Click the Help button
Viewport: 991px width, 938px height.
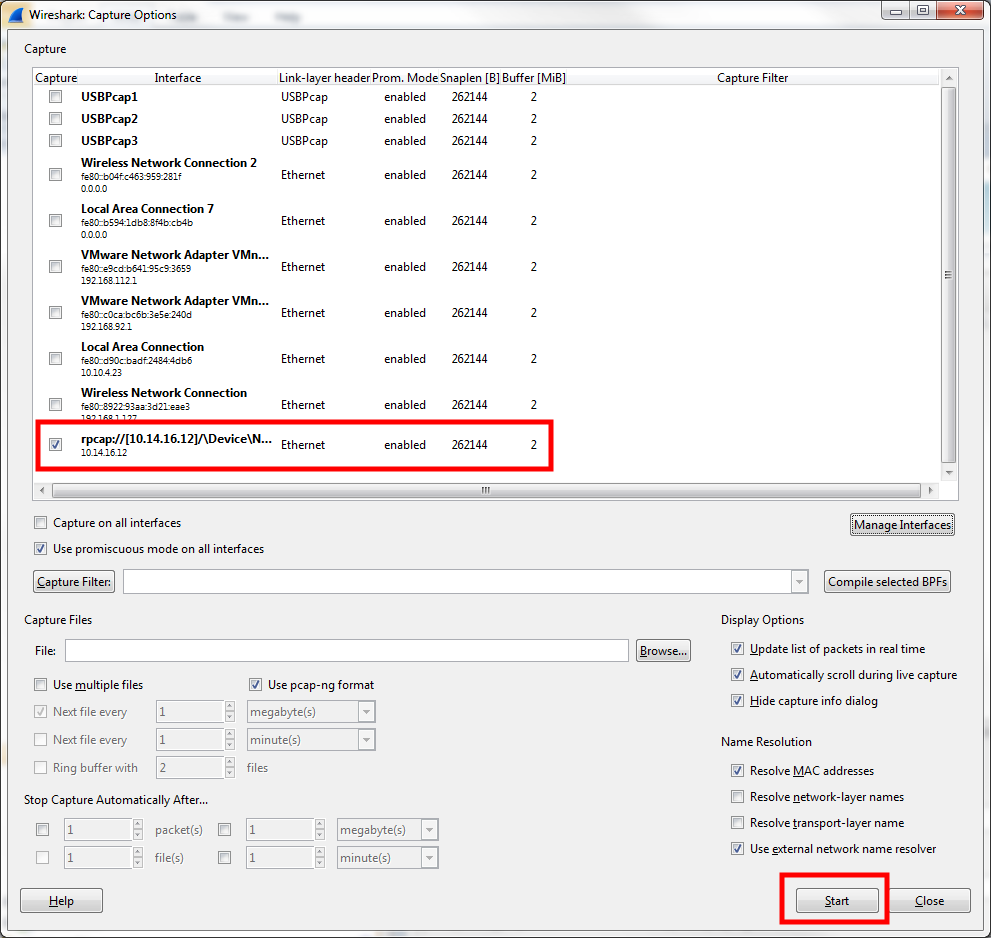61,901
